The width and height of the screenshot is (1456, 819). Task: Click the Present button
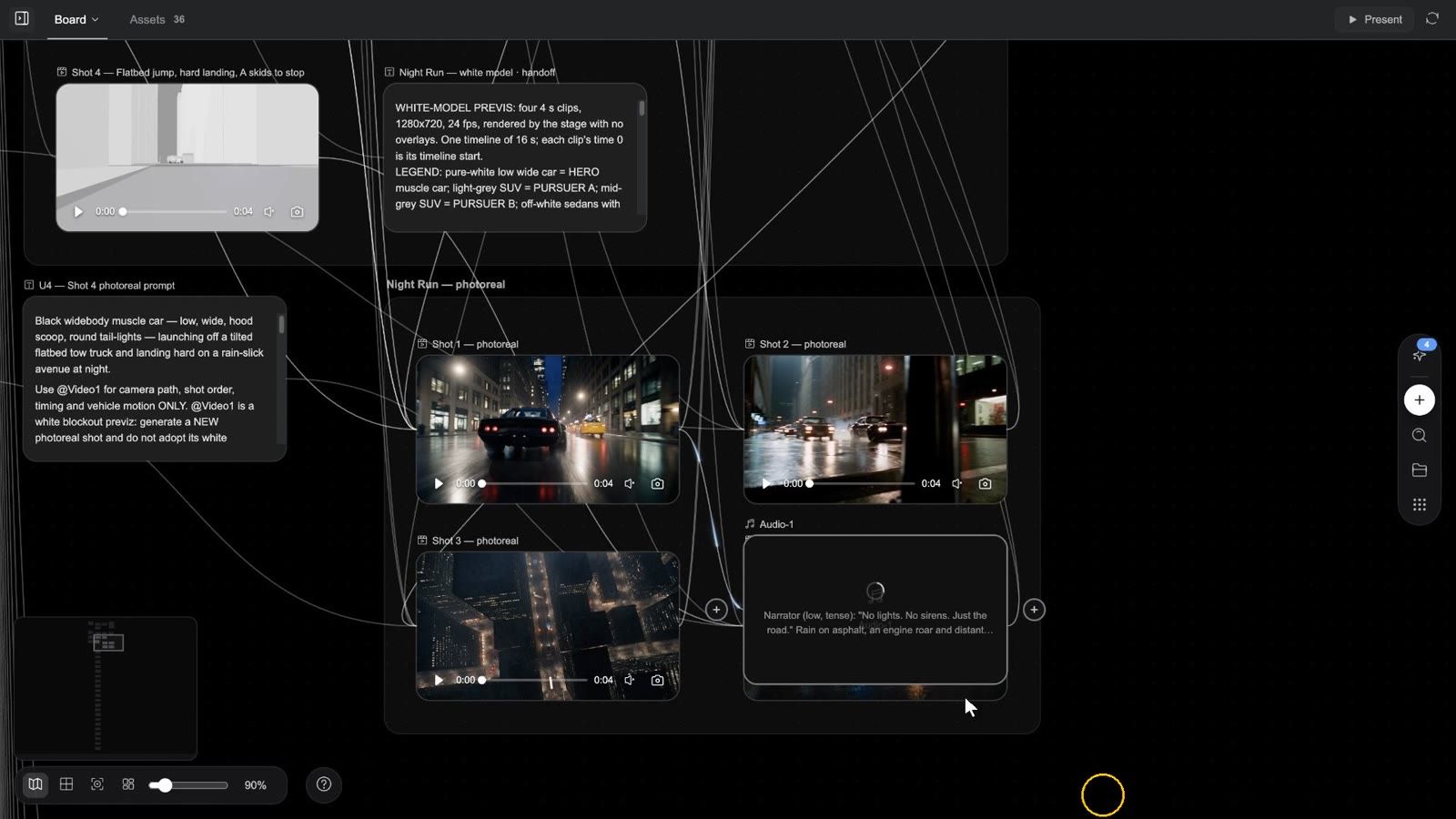[x=1374, y=19]
